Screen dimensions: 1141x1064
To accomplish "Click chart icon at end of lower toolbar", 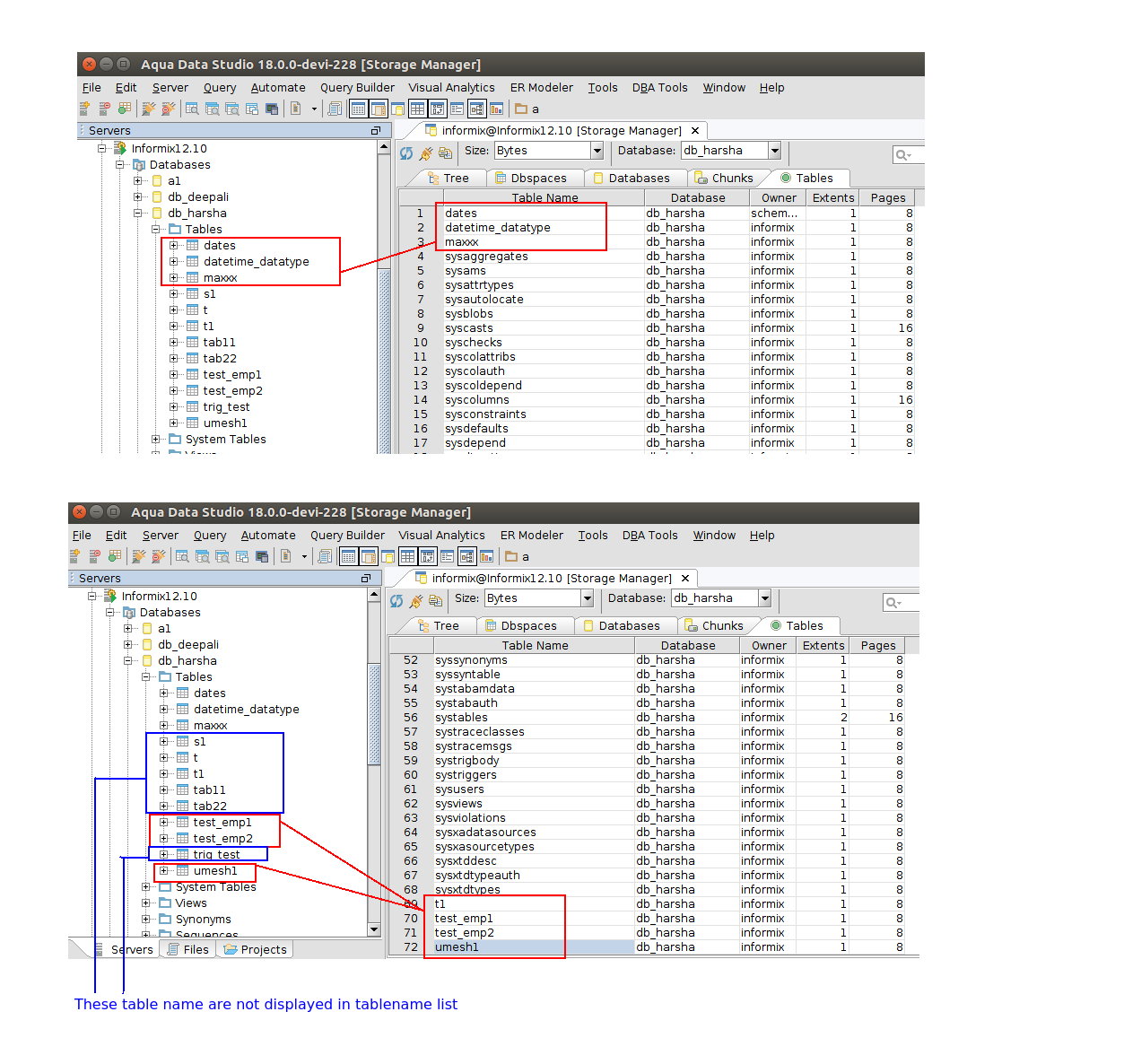I will pos(486,556).
